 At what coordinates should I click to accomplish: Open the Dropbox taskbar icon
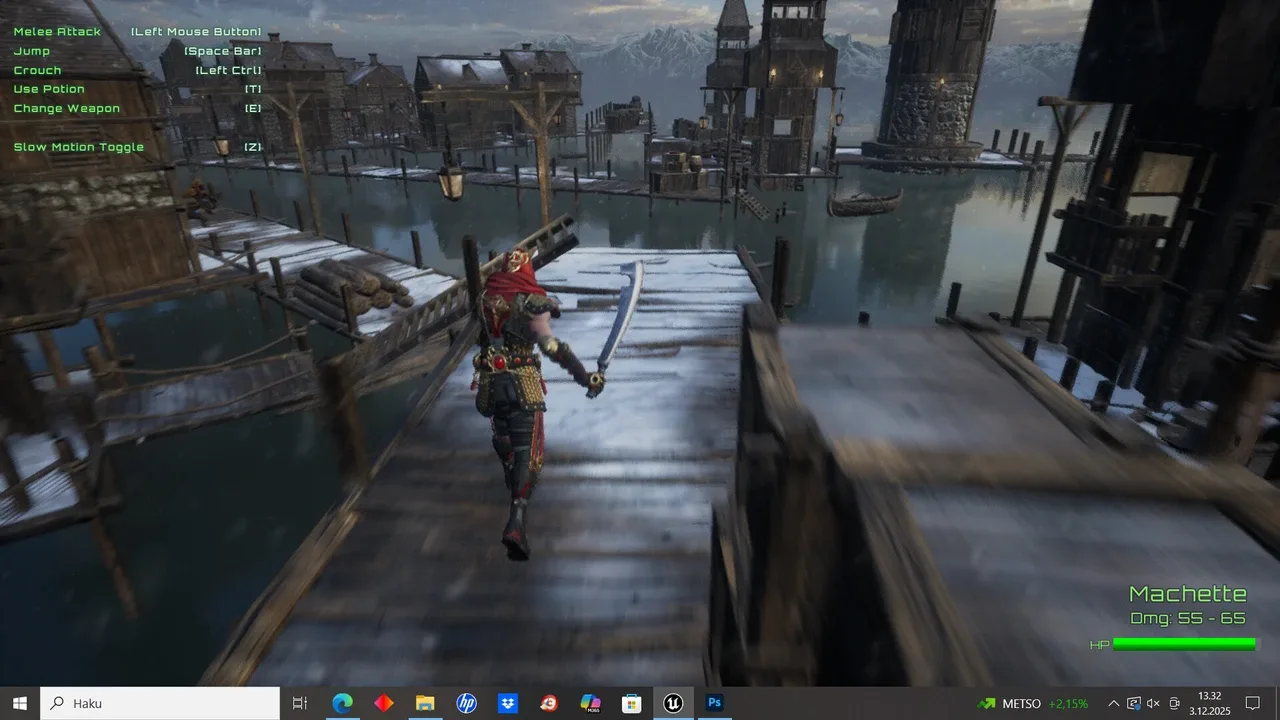[x=507, y=703]
